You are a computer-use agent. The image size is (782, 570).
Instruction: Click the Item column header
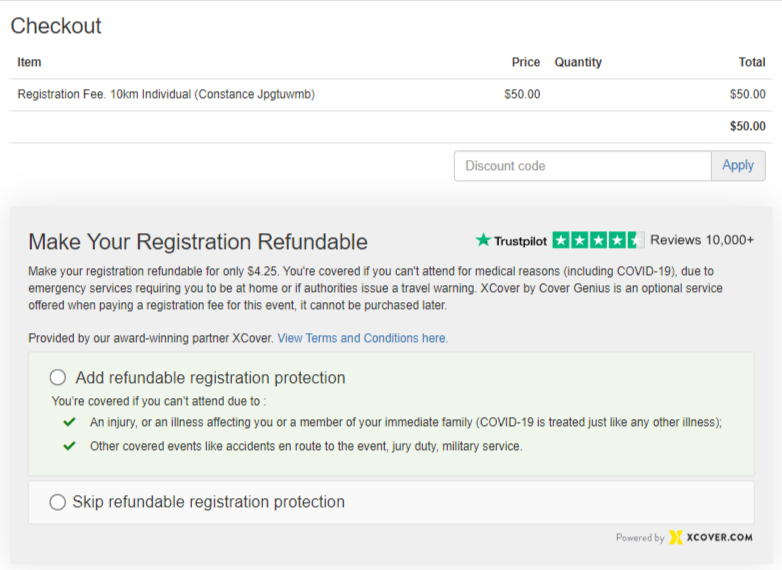coord(30,62)
